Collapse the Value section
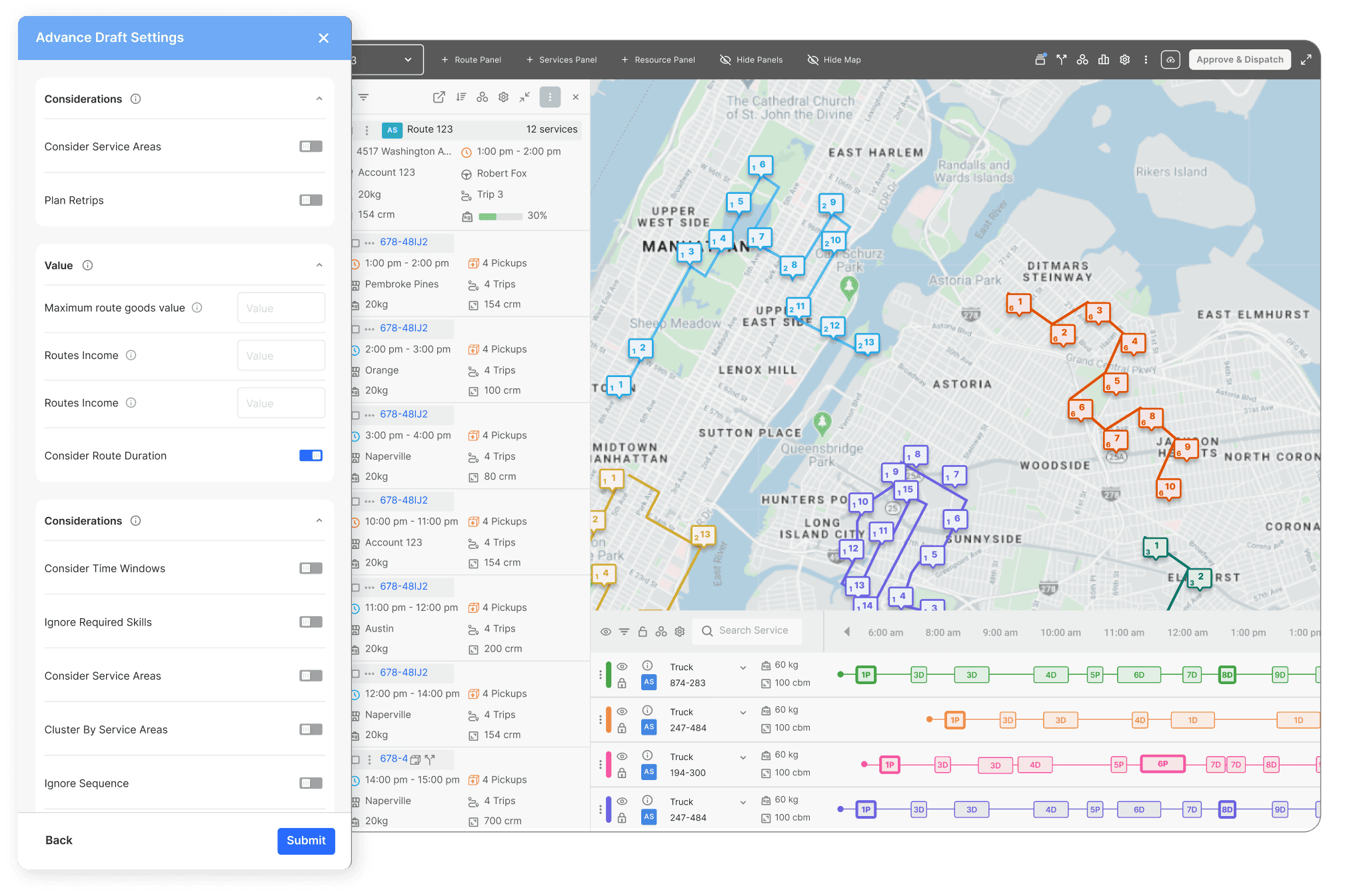Image resolution: width=1367 pixels, height=896 pixels. pos(319,265)
